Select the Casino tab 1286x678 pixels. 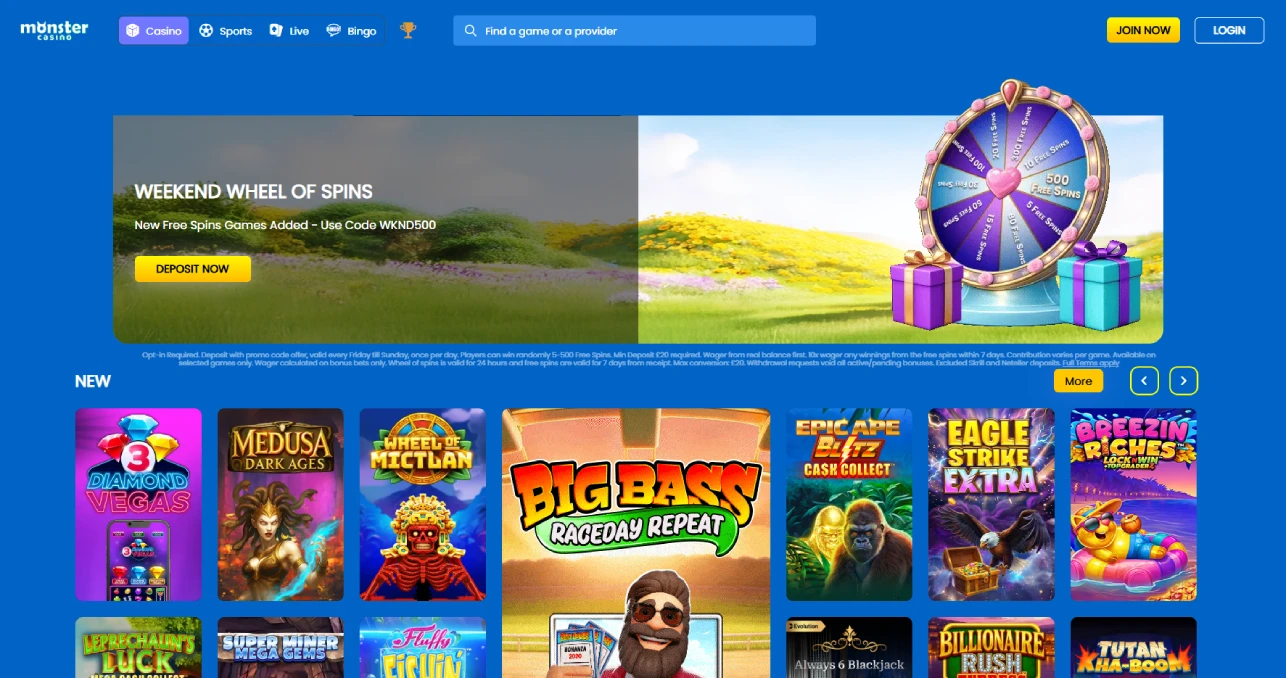point(154,31)
